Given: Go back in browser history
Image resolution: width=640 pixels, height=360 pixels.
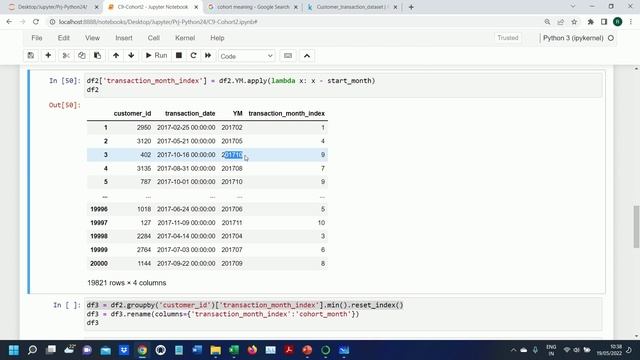Looking at the screenshot, I should (x=9, y=22).
